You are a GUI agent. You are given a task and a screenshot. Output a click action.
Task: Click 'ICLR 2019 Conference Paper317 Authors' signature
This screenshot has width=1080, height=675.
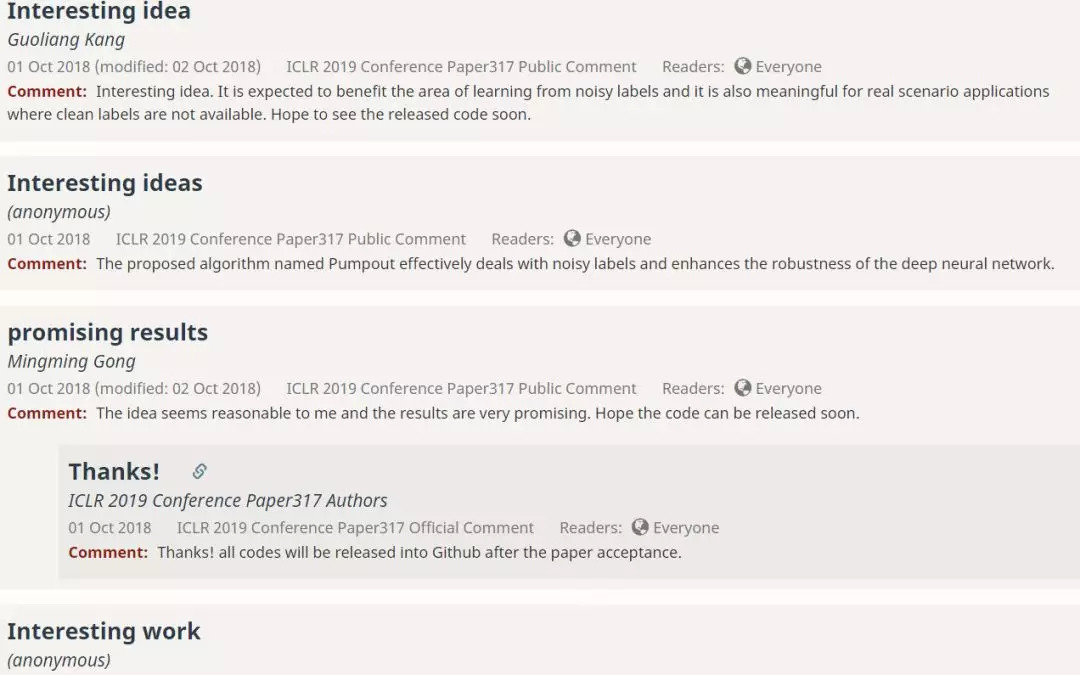[227, 500]
